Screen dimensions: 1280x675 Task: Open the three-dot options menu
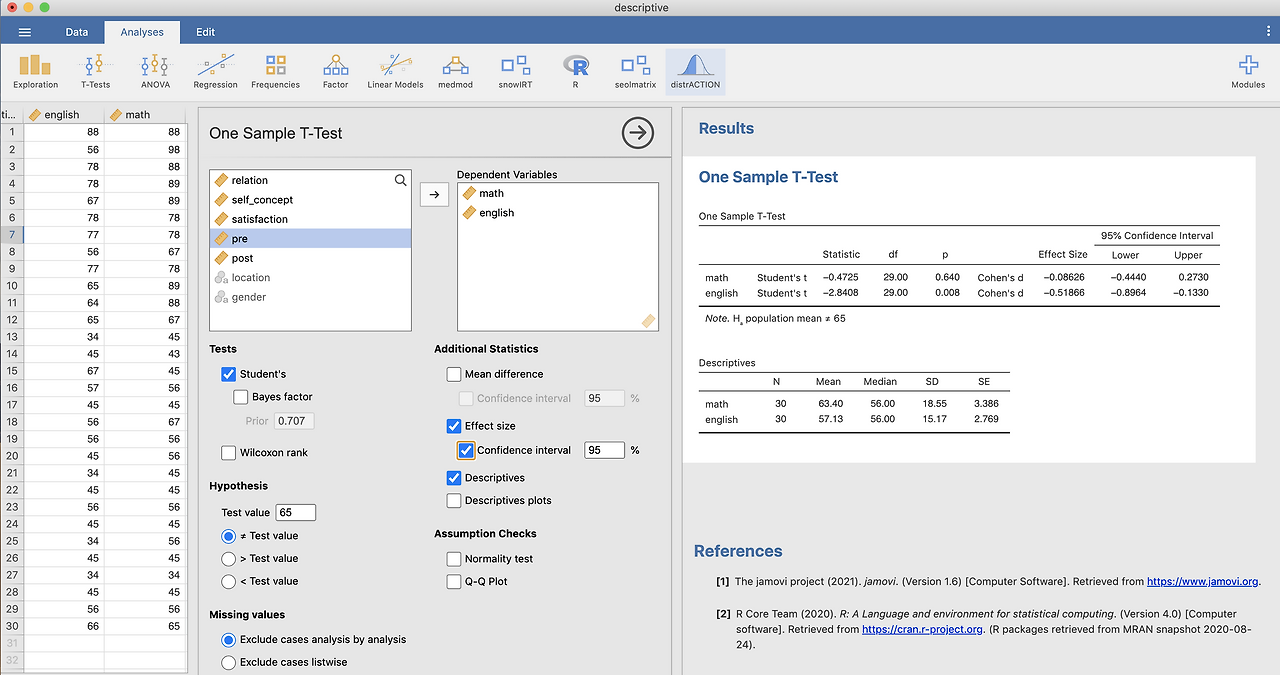1268,32
